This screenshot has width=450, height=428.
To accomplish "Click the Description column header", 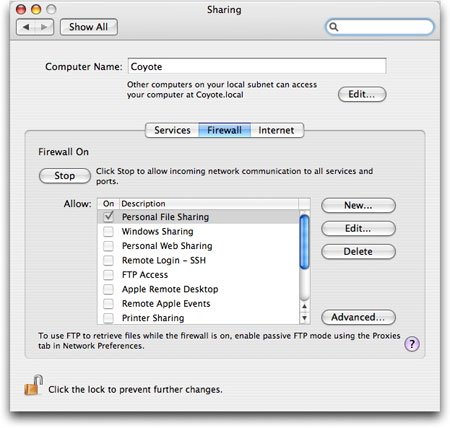I will 209,204.
